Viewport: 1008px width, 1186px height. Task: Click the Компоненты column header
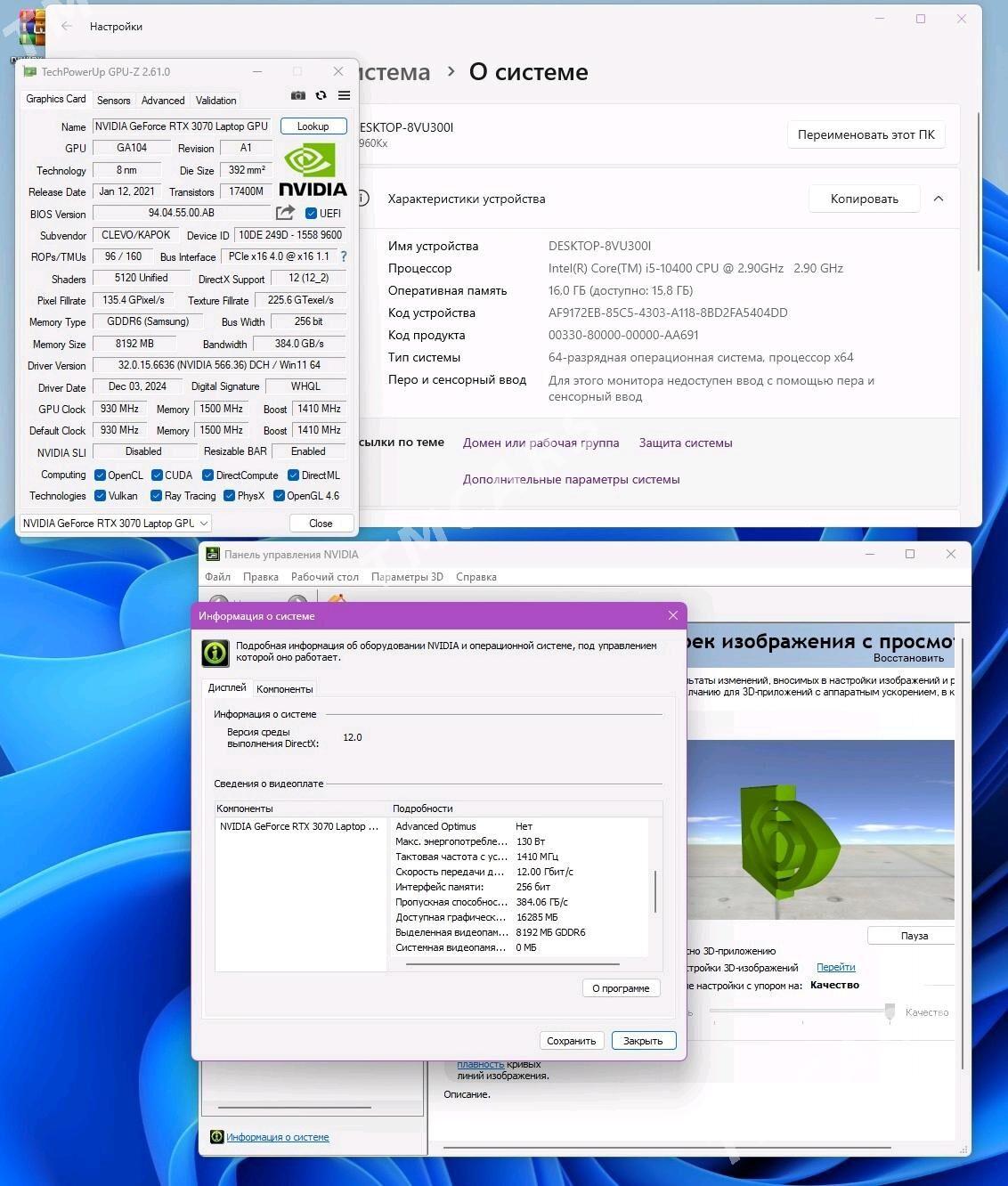pyautogui.click(x=301, y=808)
